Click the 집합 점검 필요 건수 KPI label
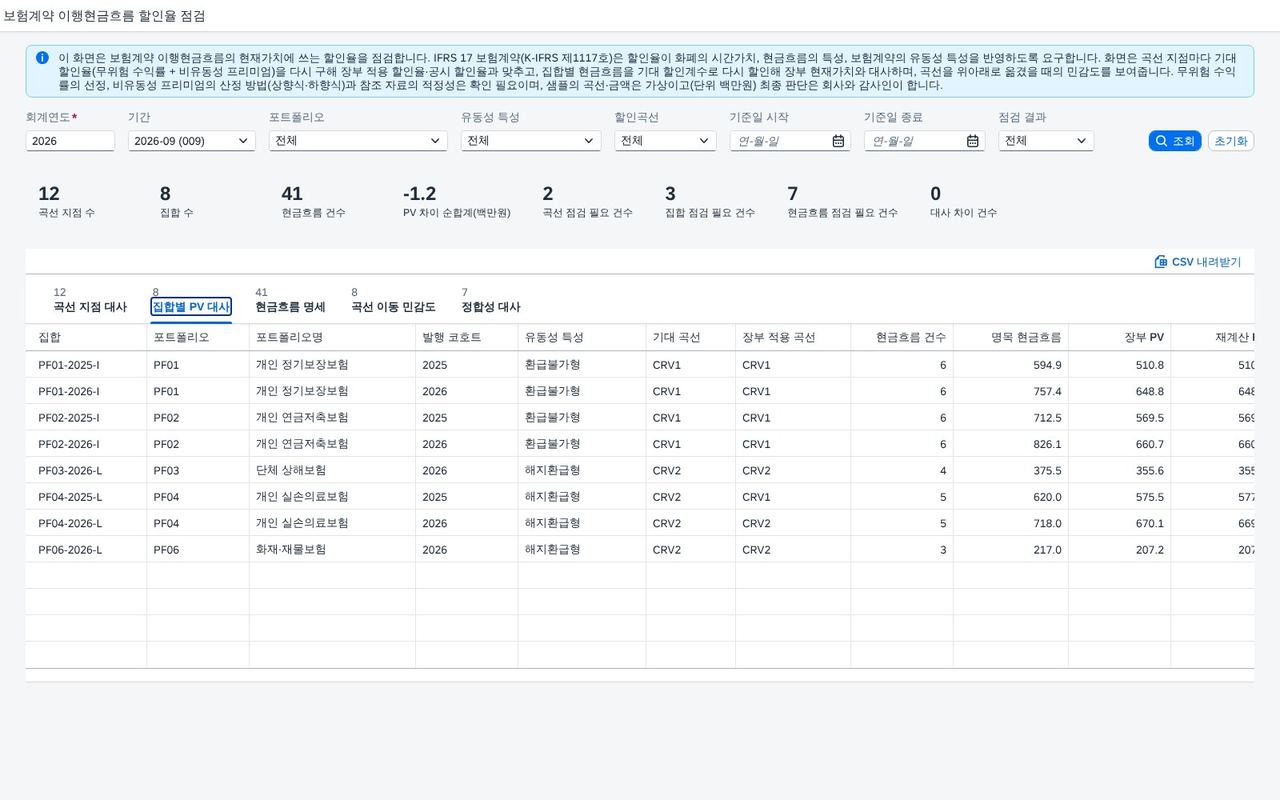Image resolution: width=1280 pixels, height=800 pixels. pyautogui.click(x=710, y=213)
